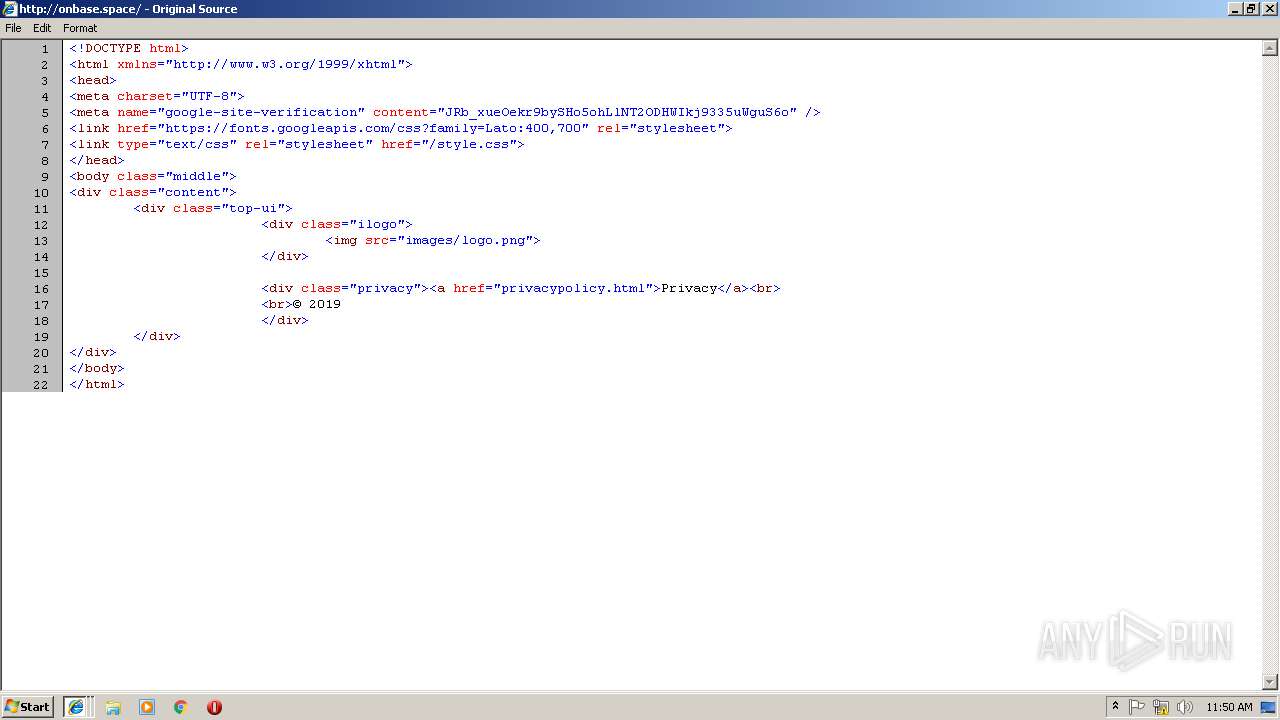Viewport: 1280px width, 720px height.
Task: Click the google-site-verification meta name
Action: [261, 112]
